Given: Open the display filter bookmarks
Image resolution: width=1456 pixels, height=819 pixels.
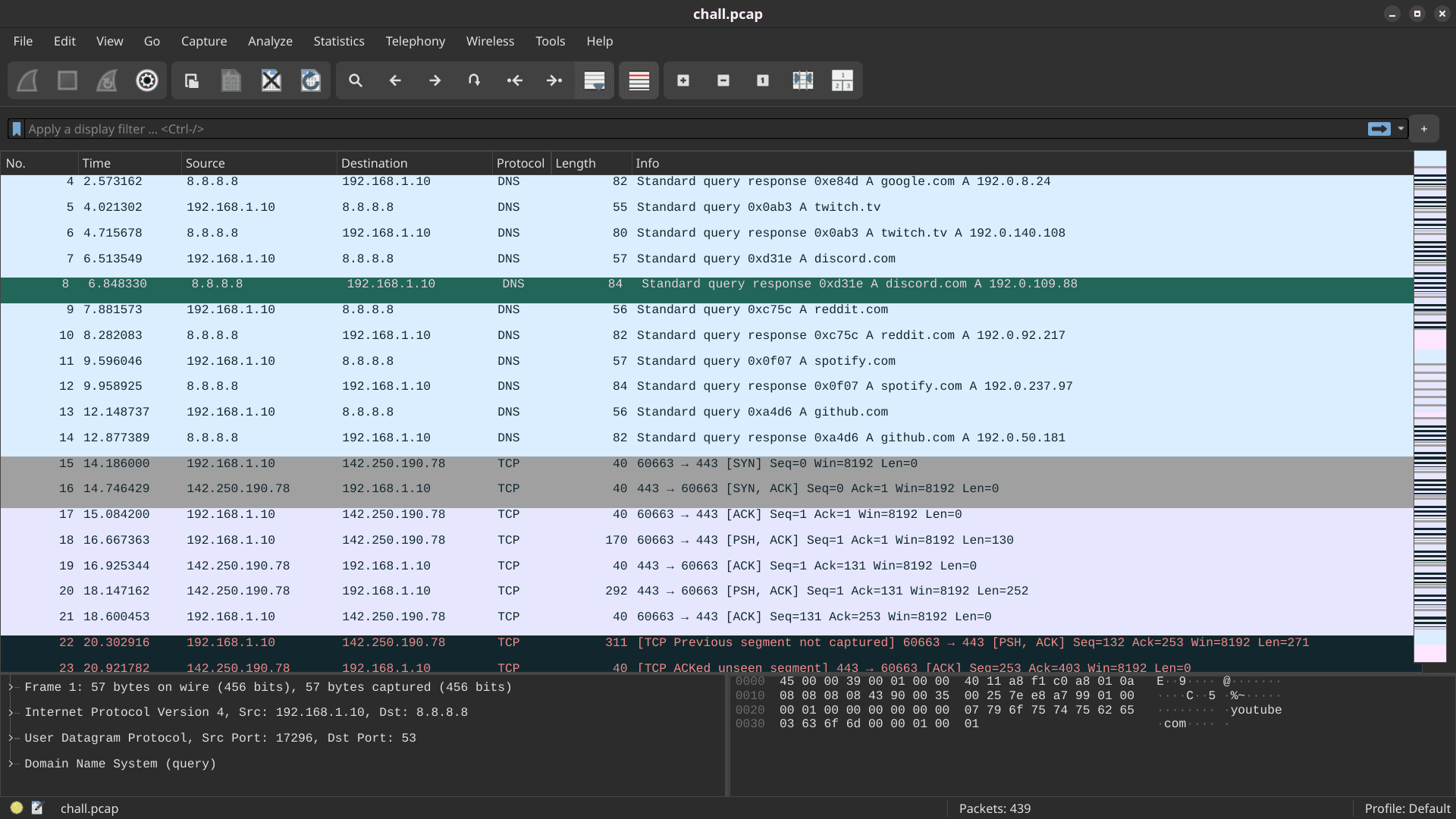Looking at the screenshot, I should click(x=17, y=129).
